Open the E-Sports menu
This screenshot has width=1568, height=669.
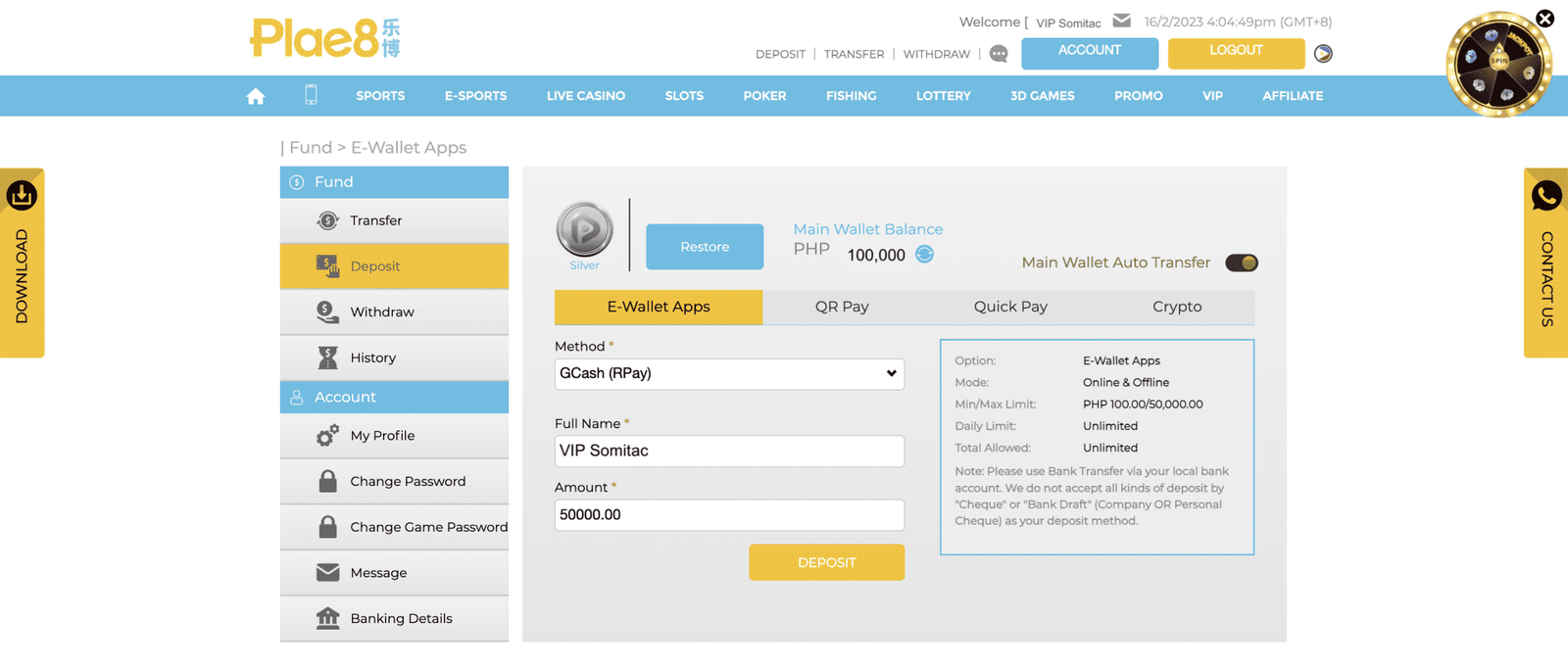click(x=475, y=96)
